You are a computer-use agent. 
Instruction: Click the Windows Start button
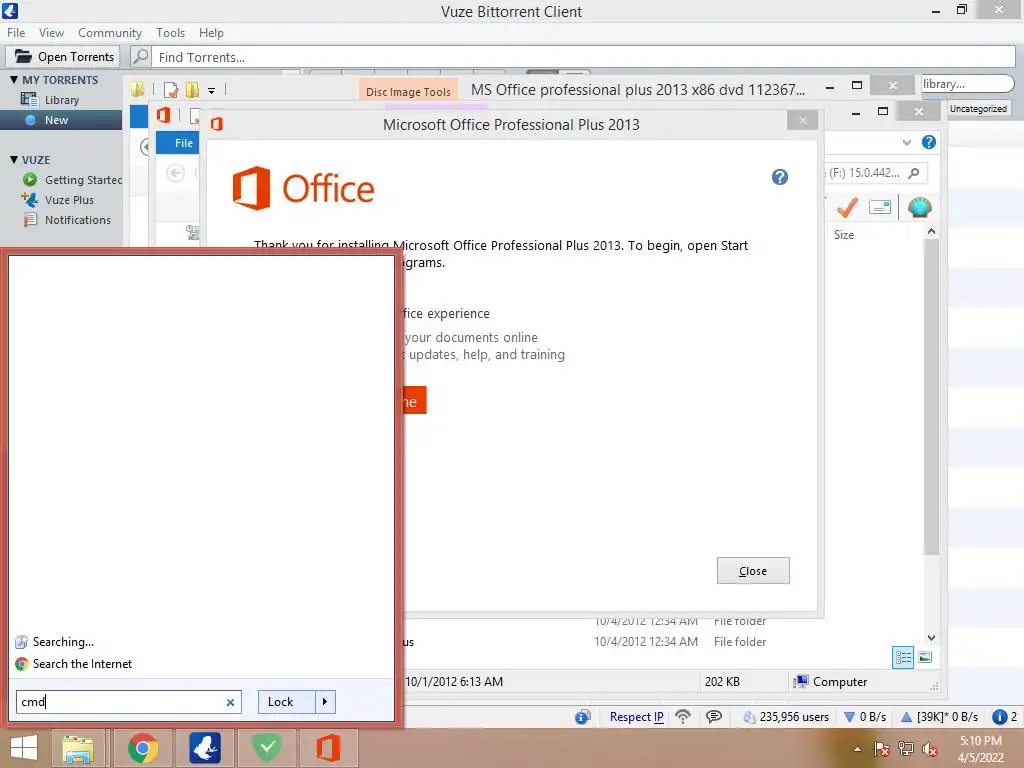(x=24, y=748)
